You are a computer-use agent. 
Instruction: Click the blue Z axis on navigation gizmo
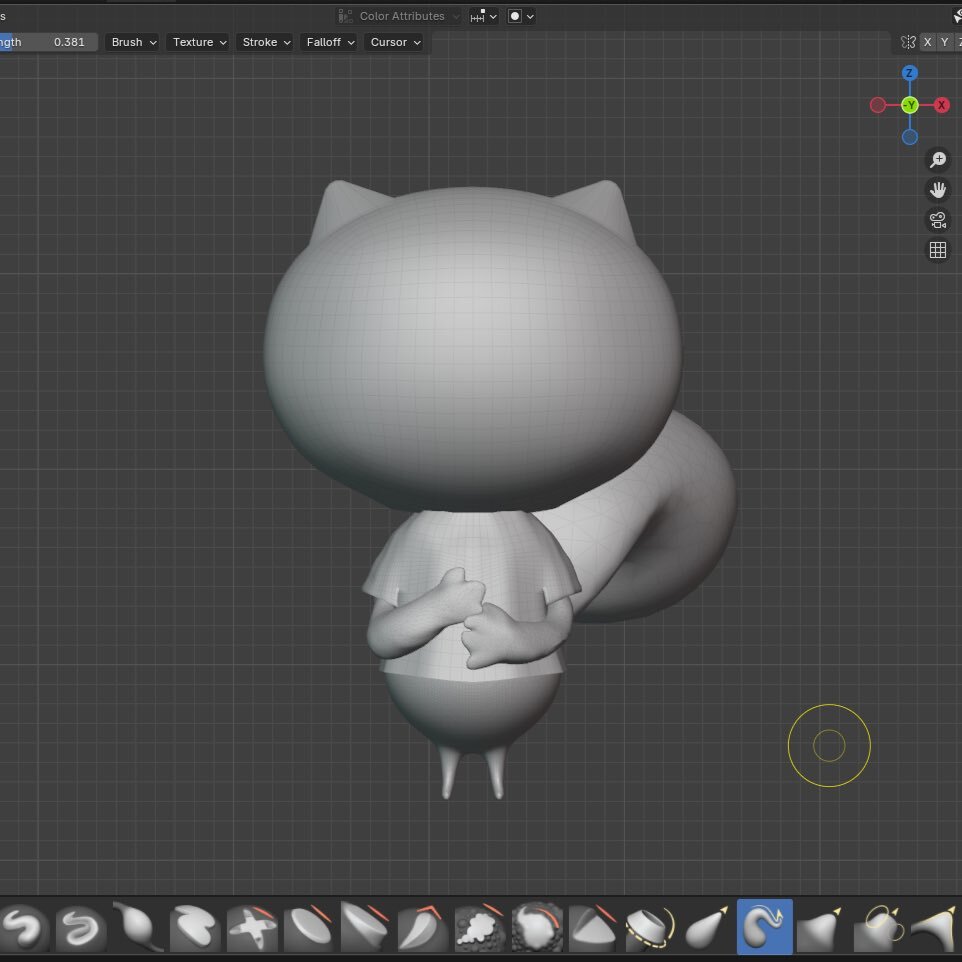(909, 73)
